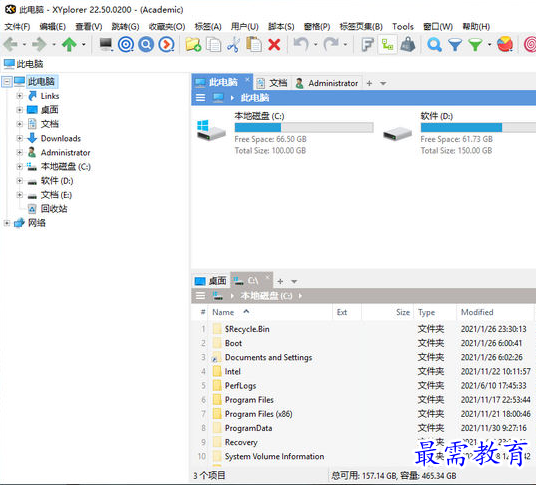536x485 pixels.
Task: Close the 此电脑 tab
Action: [247, 79]
